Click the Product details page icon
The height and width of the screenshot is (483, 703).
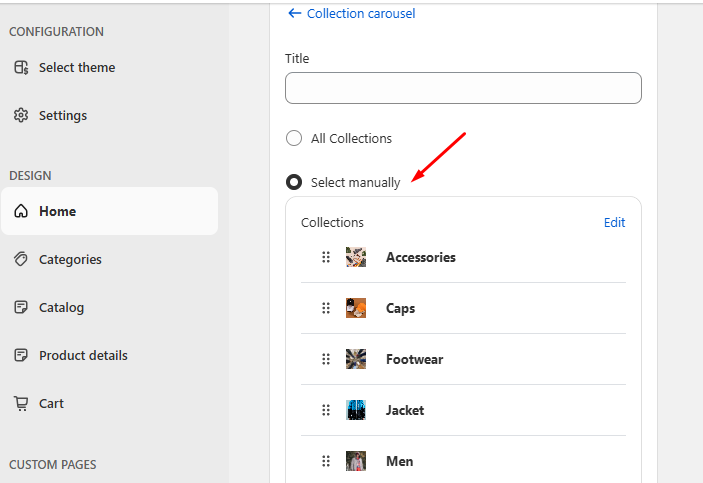coord(21,355)
